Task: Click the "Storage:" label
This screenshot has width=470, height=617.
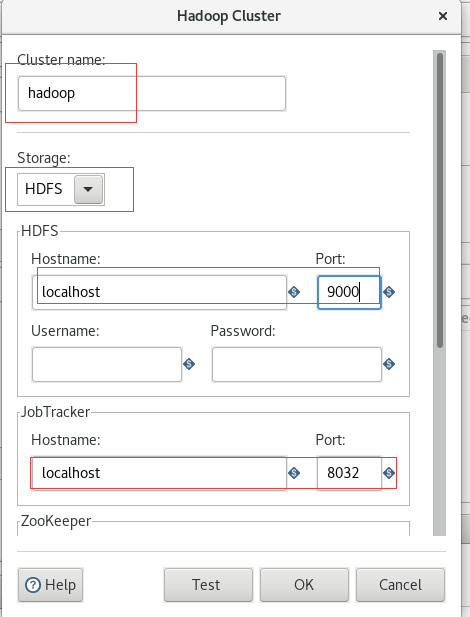Action: pos(44,158)
